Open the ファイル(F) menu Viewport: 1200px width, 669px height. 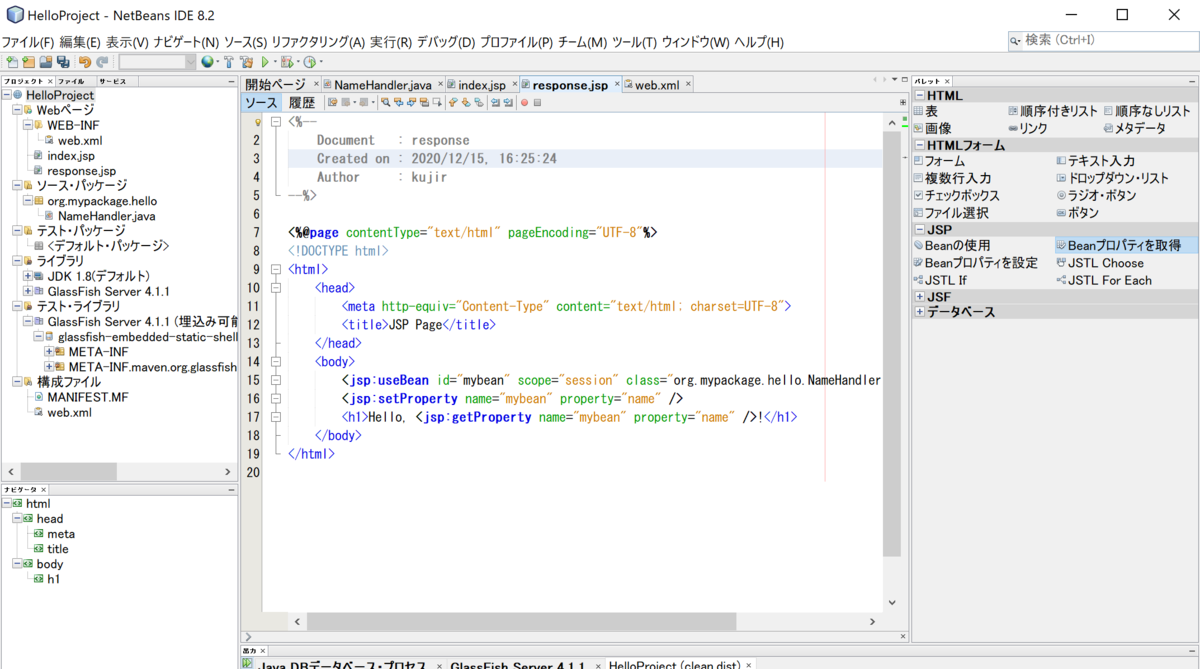click(x=28, y=42)
